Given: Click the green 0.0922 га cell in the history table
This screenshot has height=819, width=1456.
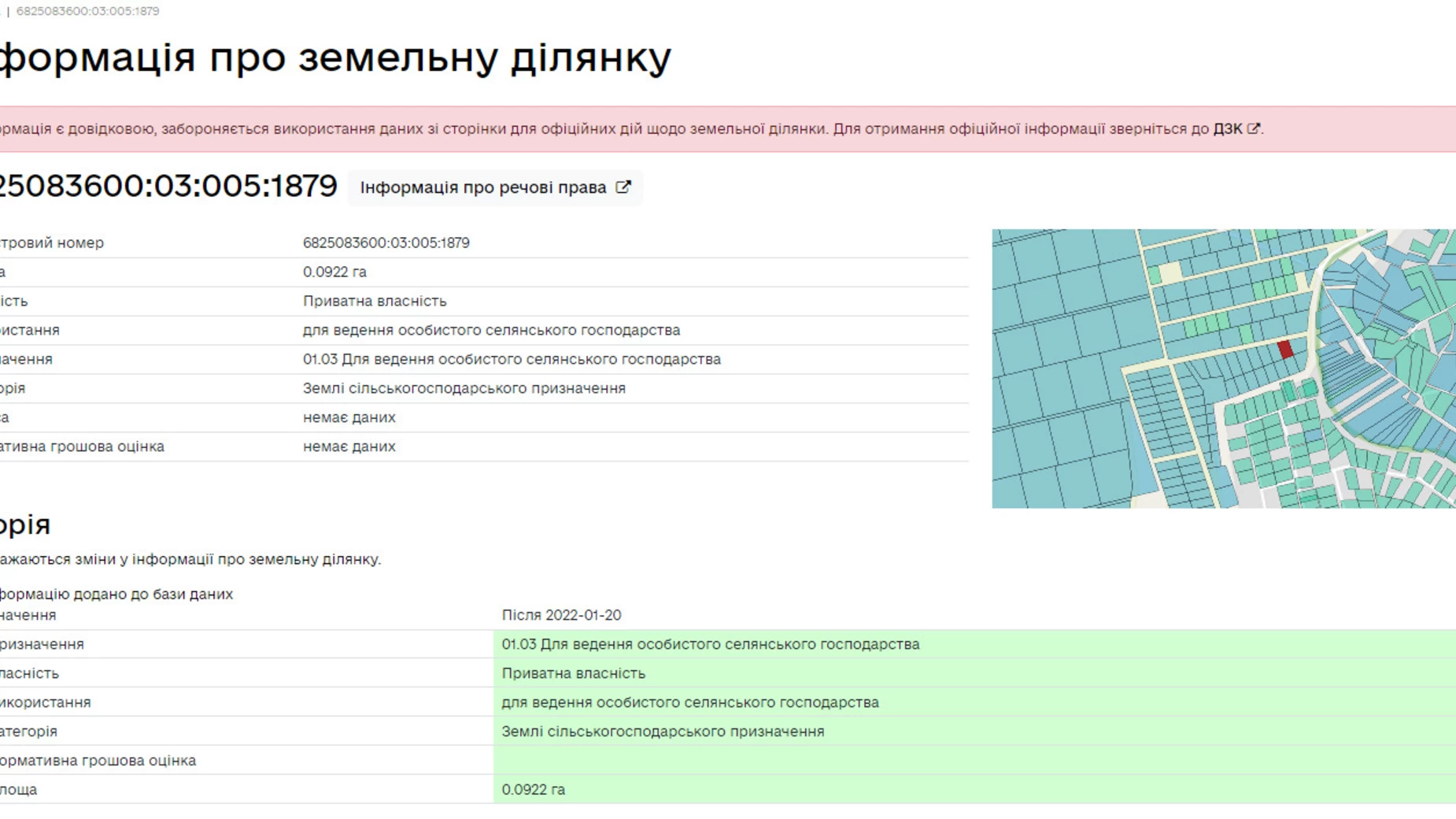Looking at the screenshot, I should coord(534,789).
